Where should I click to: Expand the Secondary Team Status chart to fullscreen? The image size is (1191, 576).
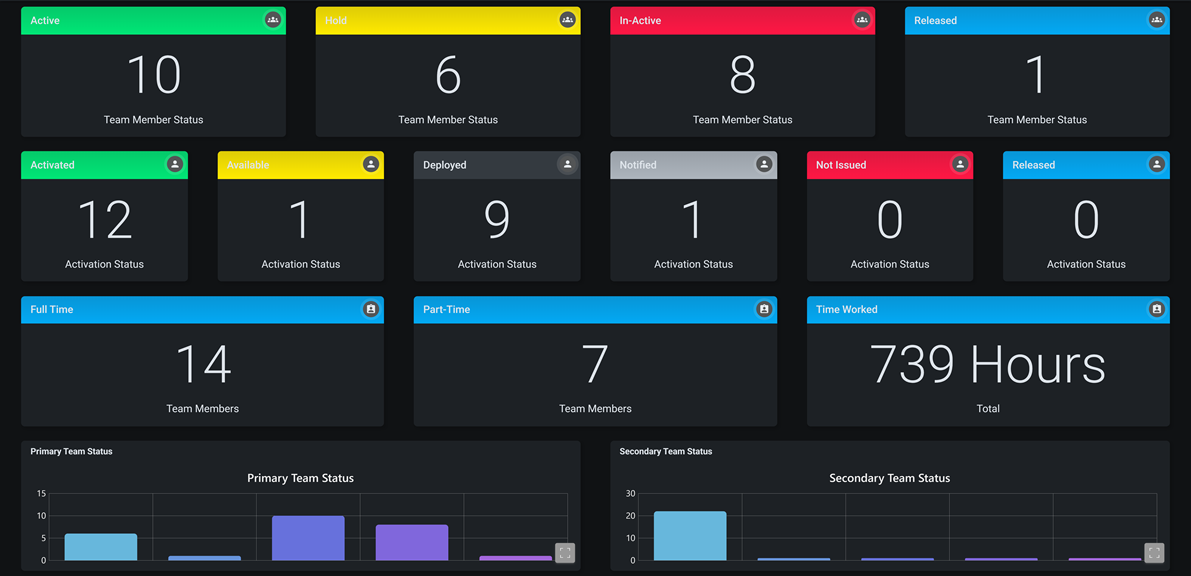tap(1154, 552)
